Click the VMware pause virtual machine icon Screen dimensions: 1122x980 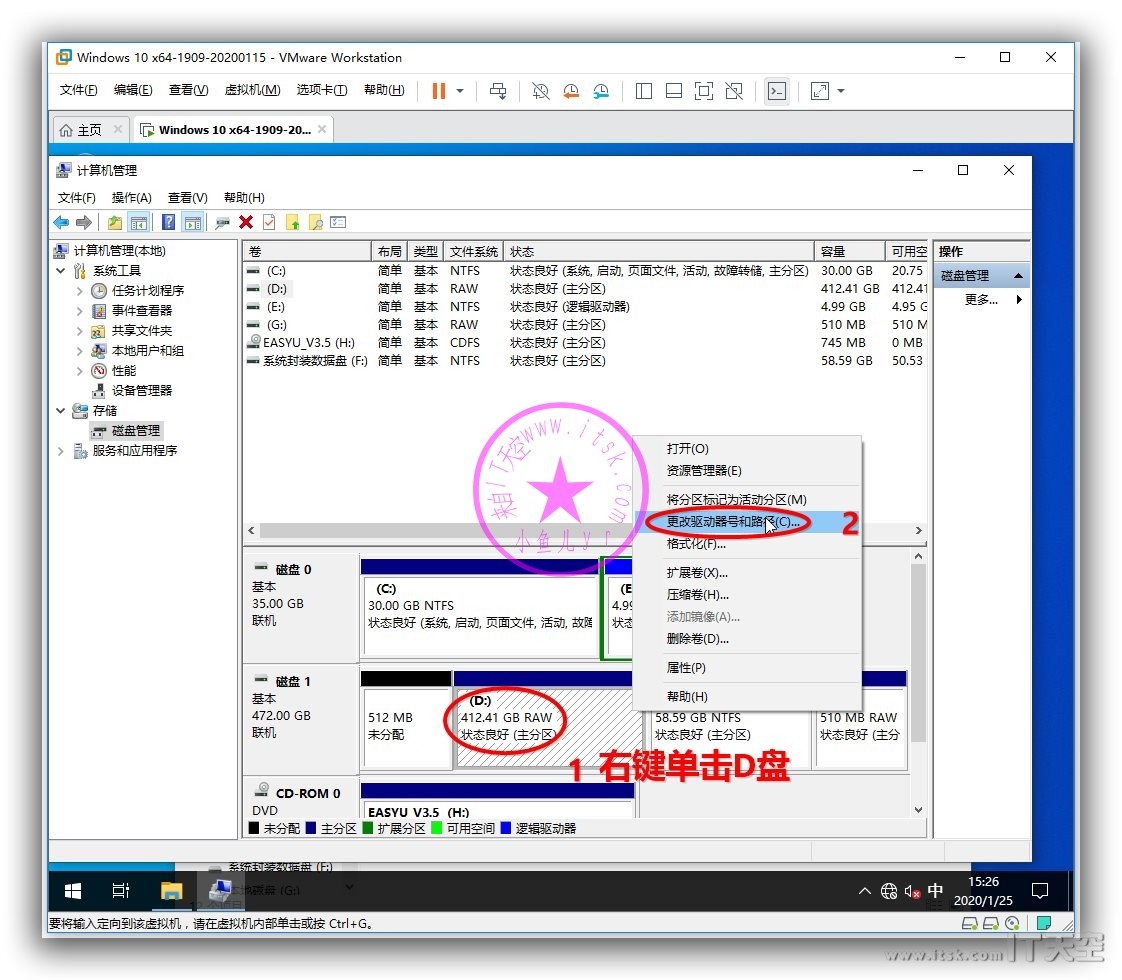coord(439,91)
